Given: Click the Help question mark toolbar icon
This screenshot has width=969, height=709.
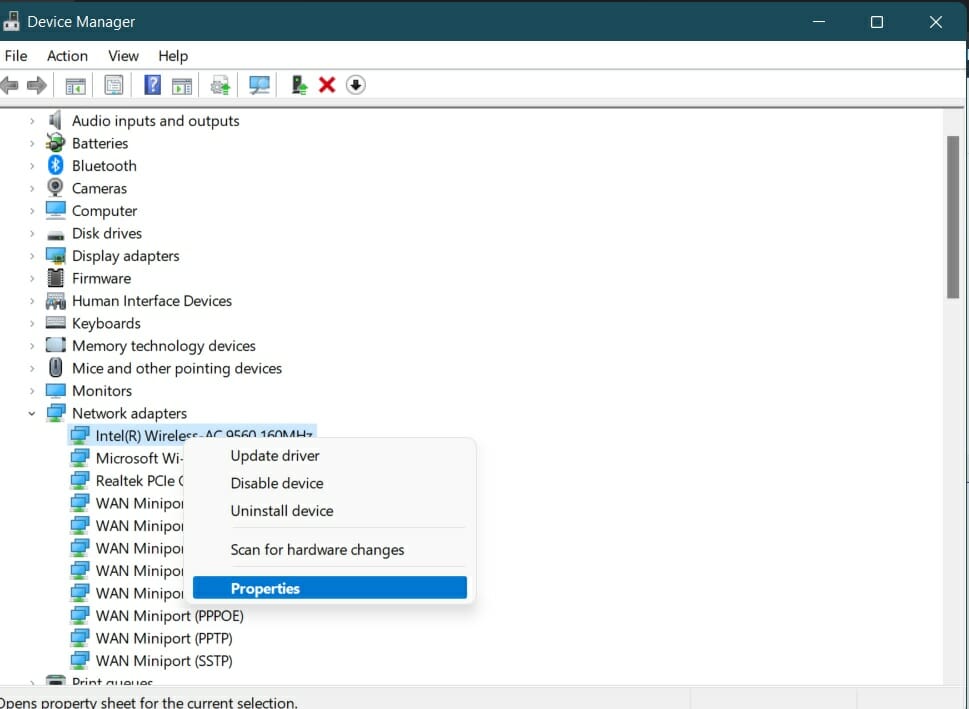Looking at the screenshot, I should [151, 84].
